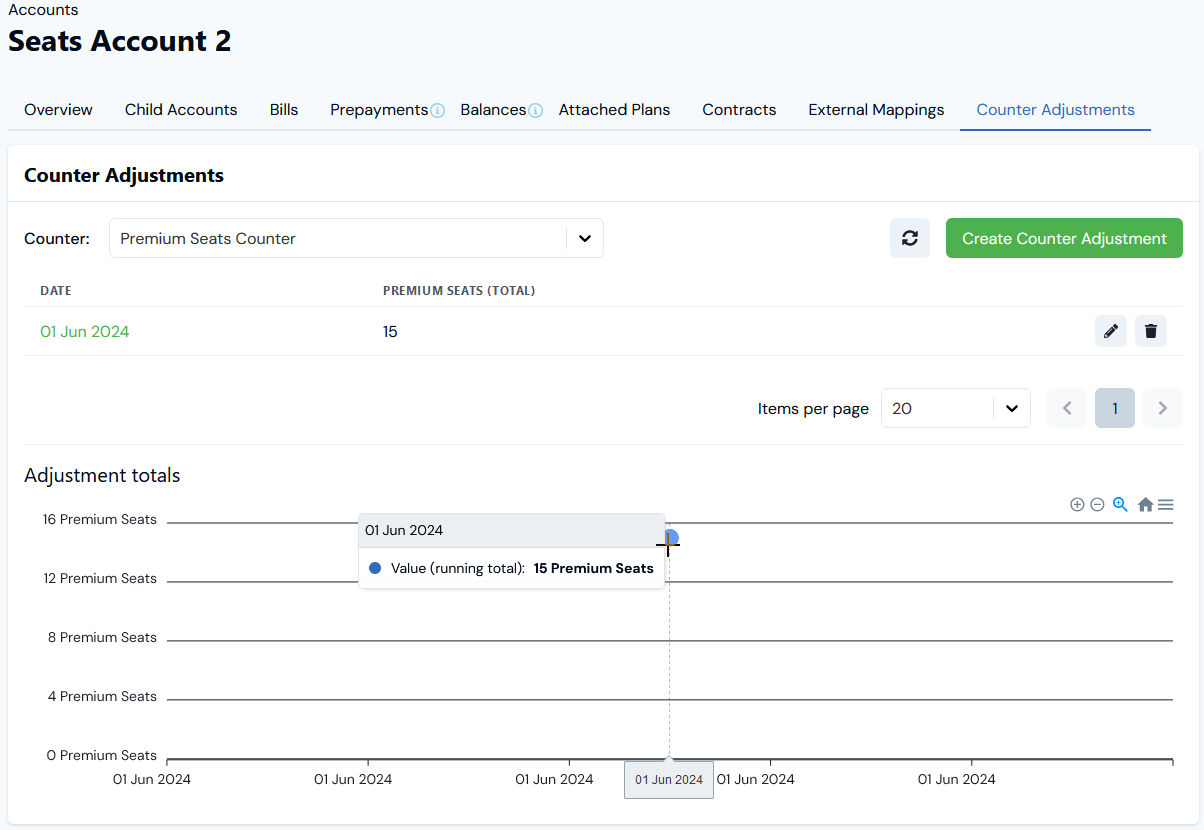Switch to the Overview tab
This screenshot has width=1204, height=830.
click(x=57, y=110)
